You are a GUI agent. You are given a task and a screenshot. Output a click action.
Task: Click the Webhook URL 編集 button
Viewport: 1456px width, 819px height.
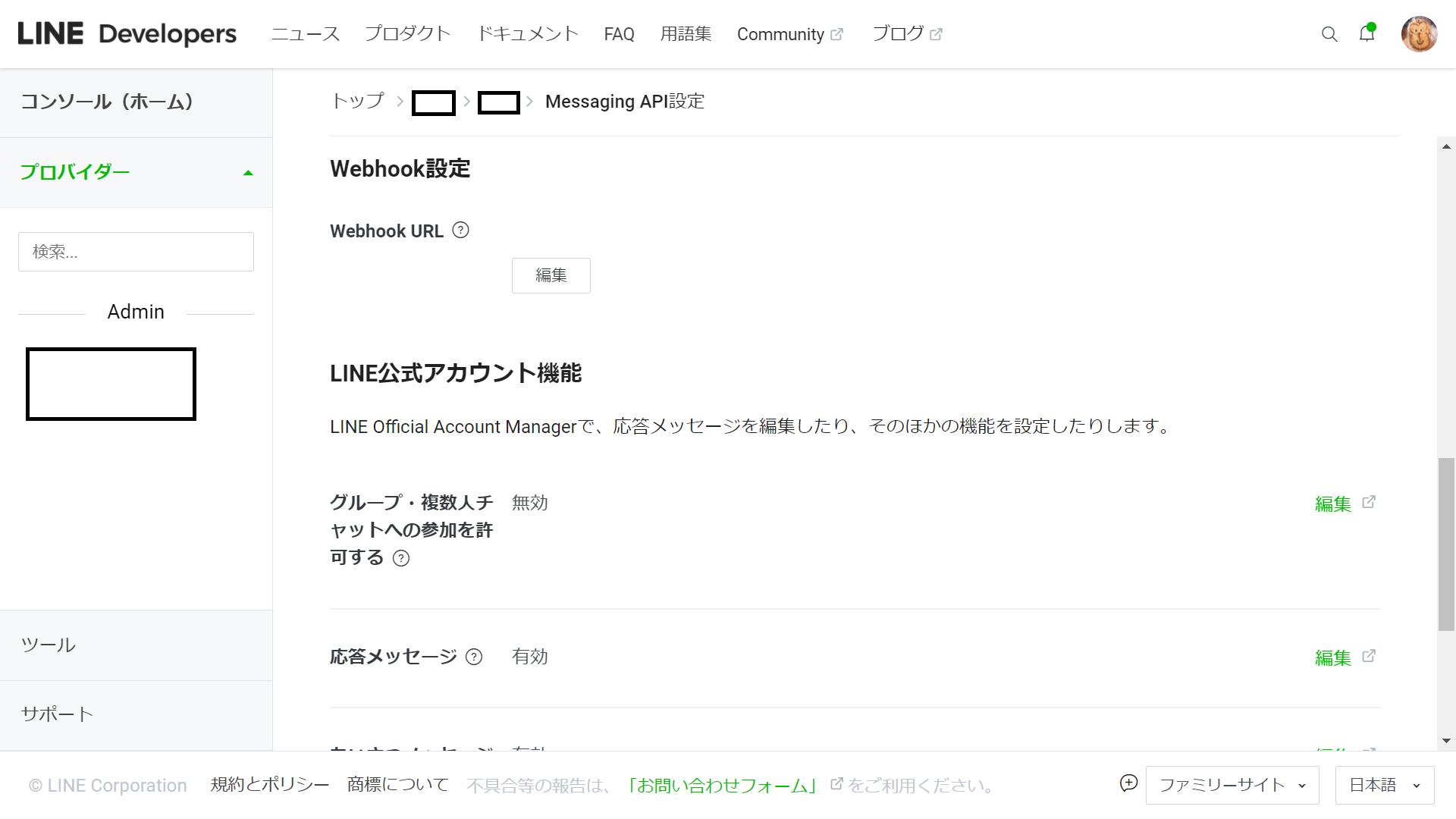551,275
